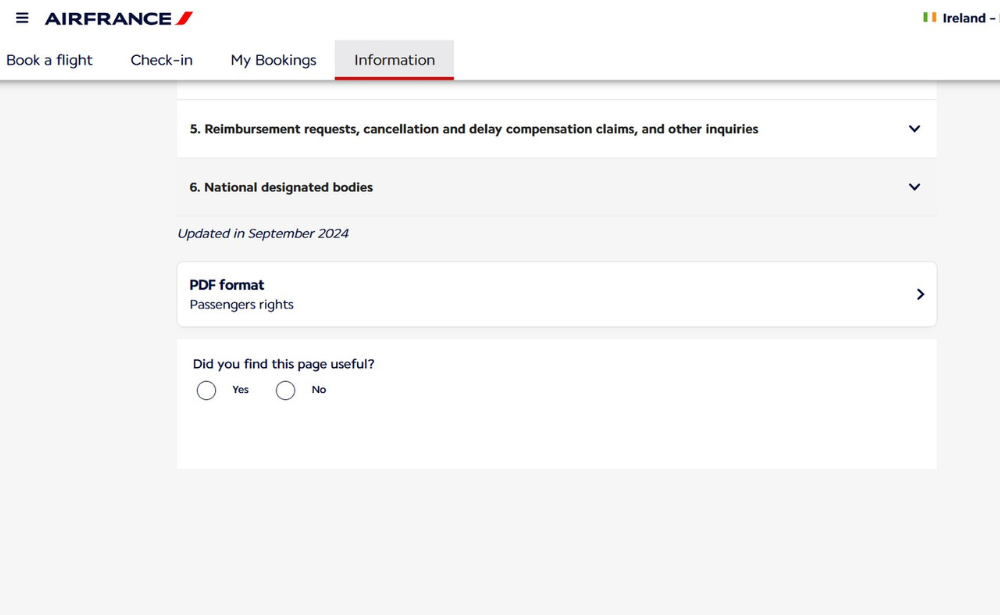
Task: Click the PDF format arrow icon
Action: [920, 294]
